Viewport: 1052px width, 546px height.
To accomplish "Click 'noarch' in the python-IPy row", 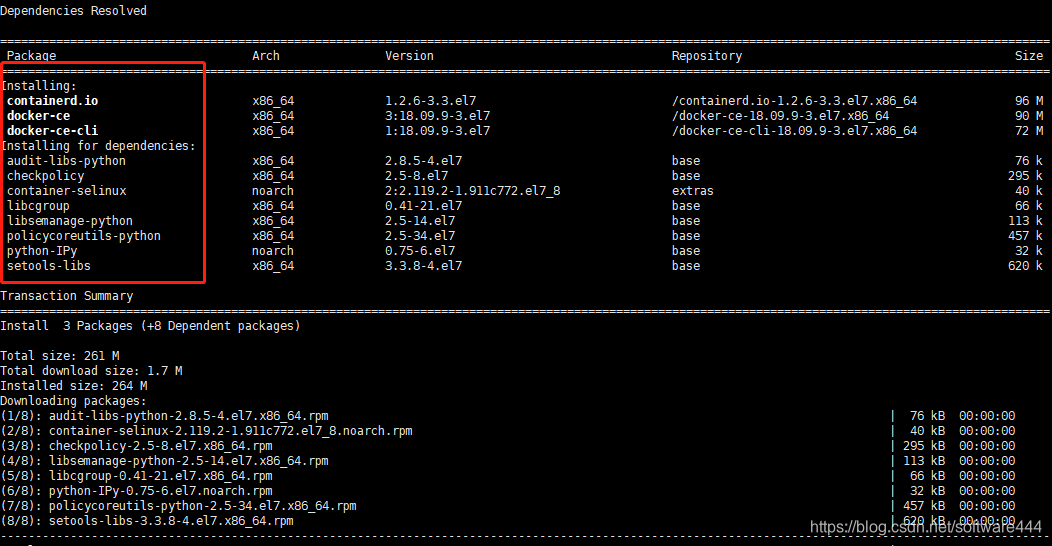I will [273, 251].
